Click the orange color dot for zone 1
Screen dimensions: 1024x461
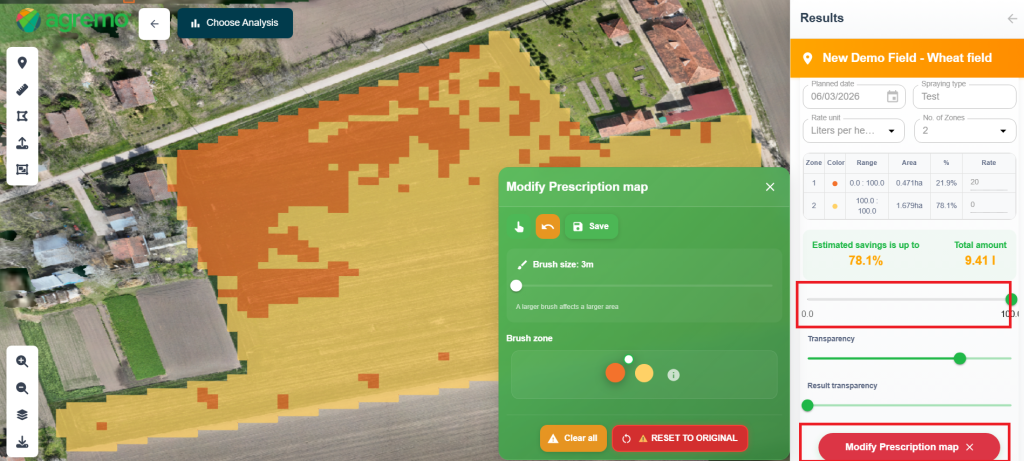click(x=835, y=183)
